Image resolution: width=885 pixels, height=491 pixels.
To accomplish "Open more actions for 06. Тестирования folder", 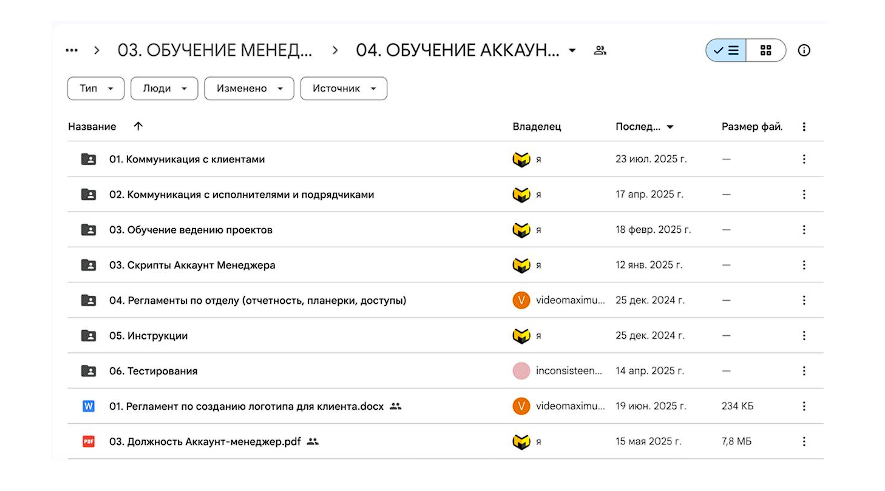I will (x=804, y=371).
